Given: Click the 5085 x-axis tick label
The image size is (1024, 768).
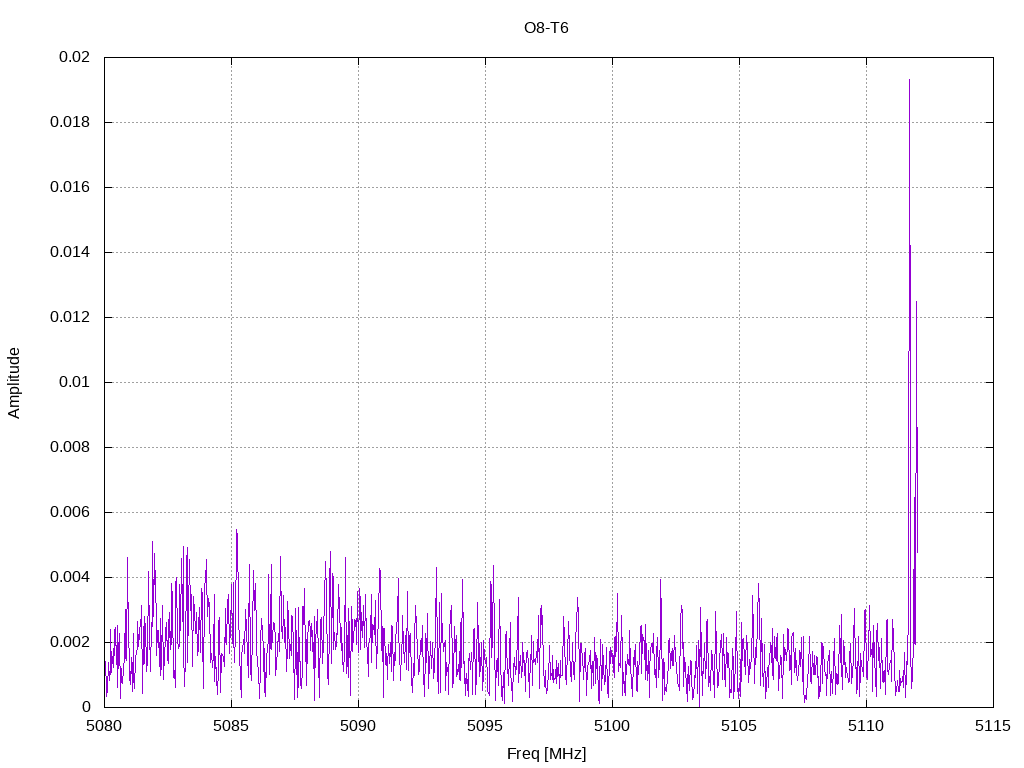Looking at the screenshot, I should click(231, 726).
